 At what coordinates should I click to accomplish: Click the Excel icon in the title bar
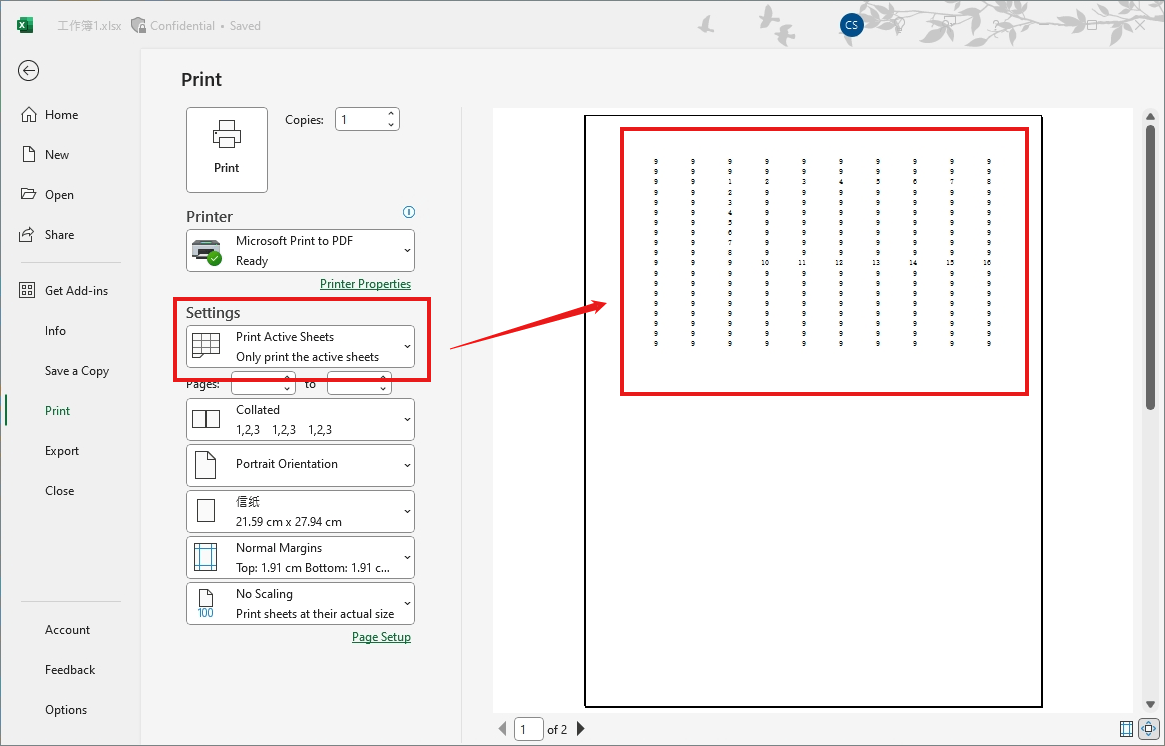(x=23, y=24)
